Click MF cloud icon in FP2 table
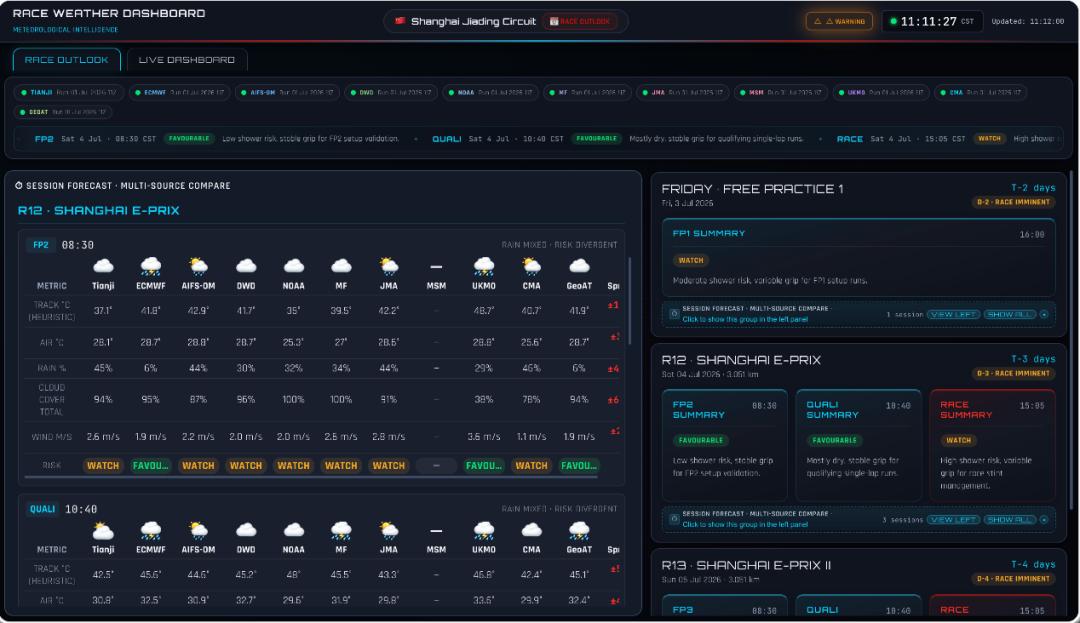This screenshot has height=623, width=1080. [x=341, y=266]
